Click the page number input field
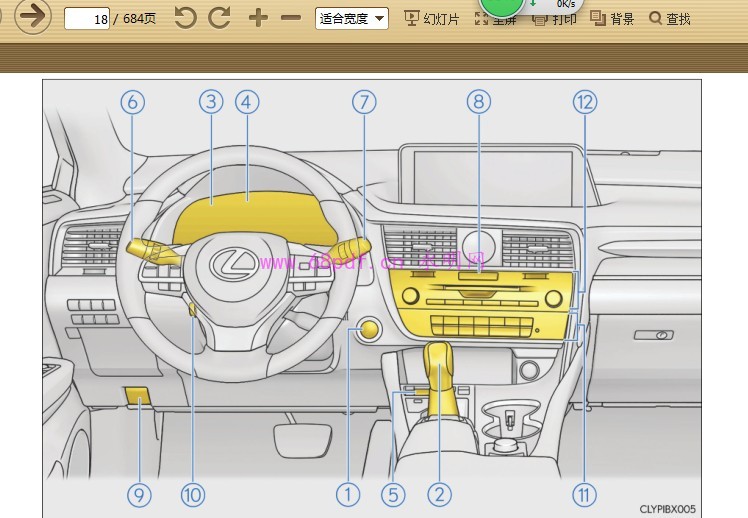The height and width of the screenshot is (518, 748). [87, 18]
